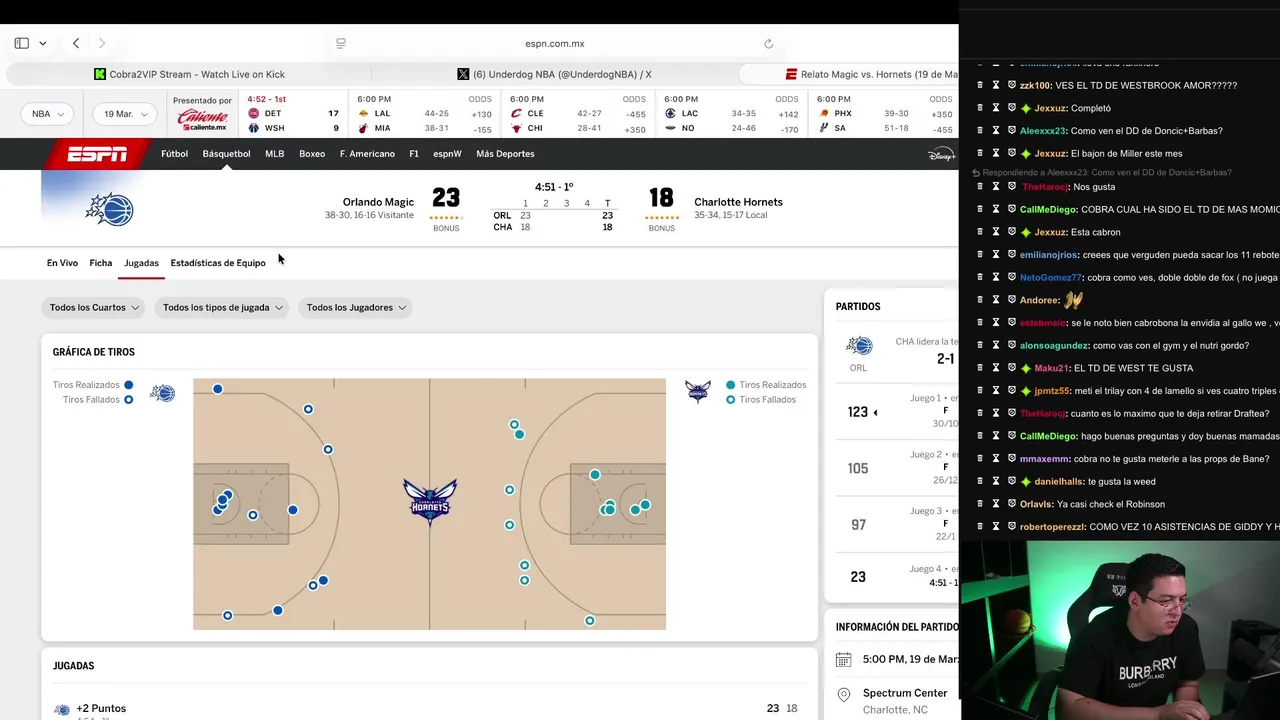Open the LAC vs NO scoreboard game

(x=731, y=114)
